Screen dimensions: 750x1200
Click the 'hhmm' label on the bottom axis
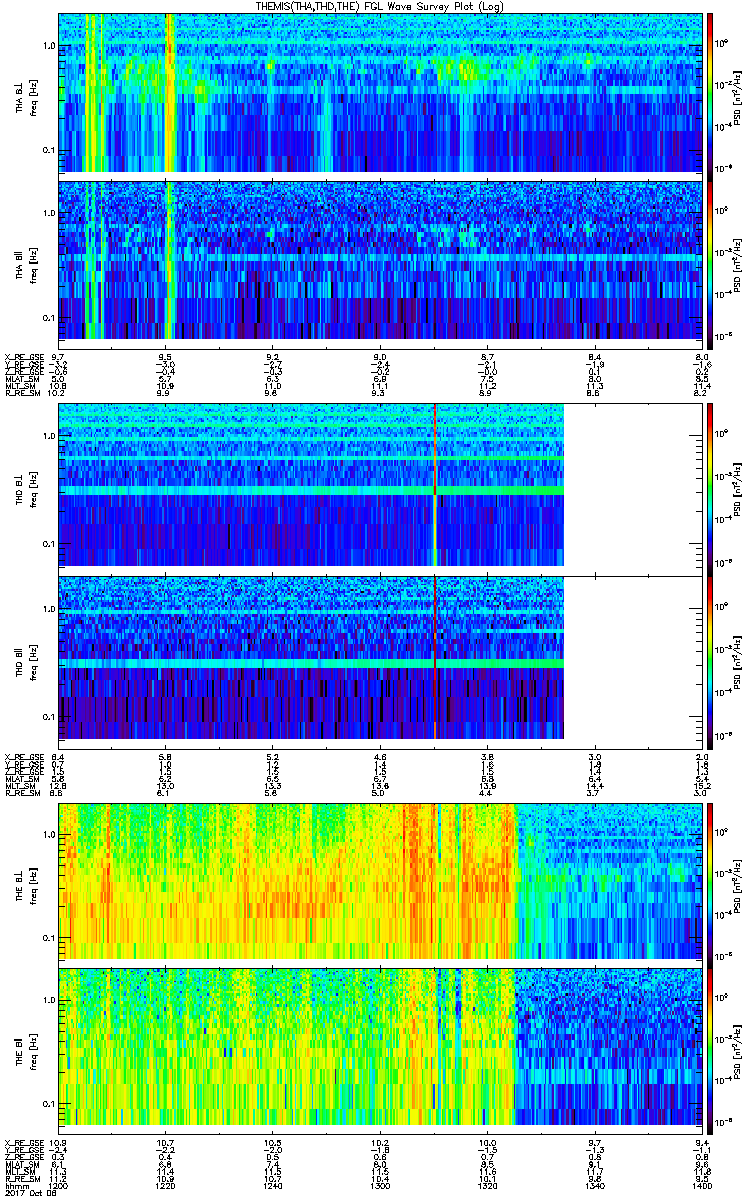point(15,1186)
